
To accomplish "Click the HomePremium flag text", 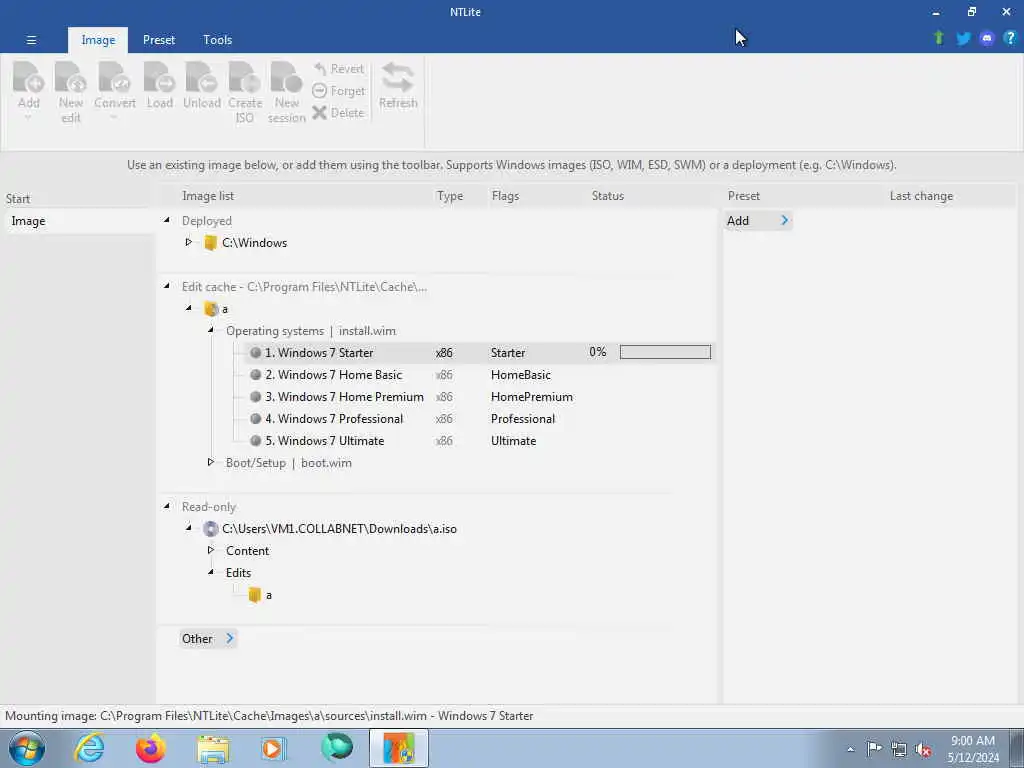I will tap(532, 396).
